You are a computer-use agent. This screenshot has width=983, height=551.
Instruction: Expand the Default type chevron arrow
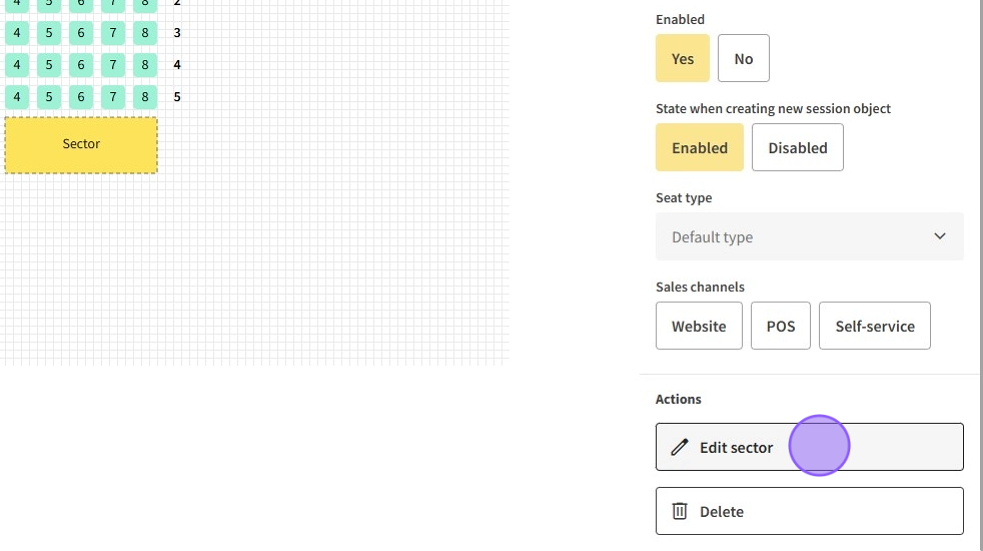point(939,237)
